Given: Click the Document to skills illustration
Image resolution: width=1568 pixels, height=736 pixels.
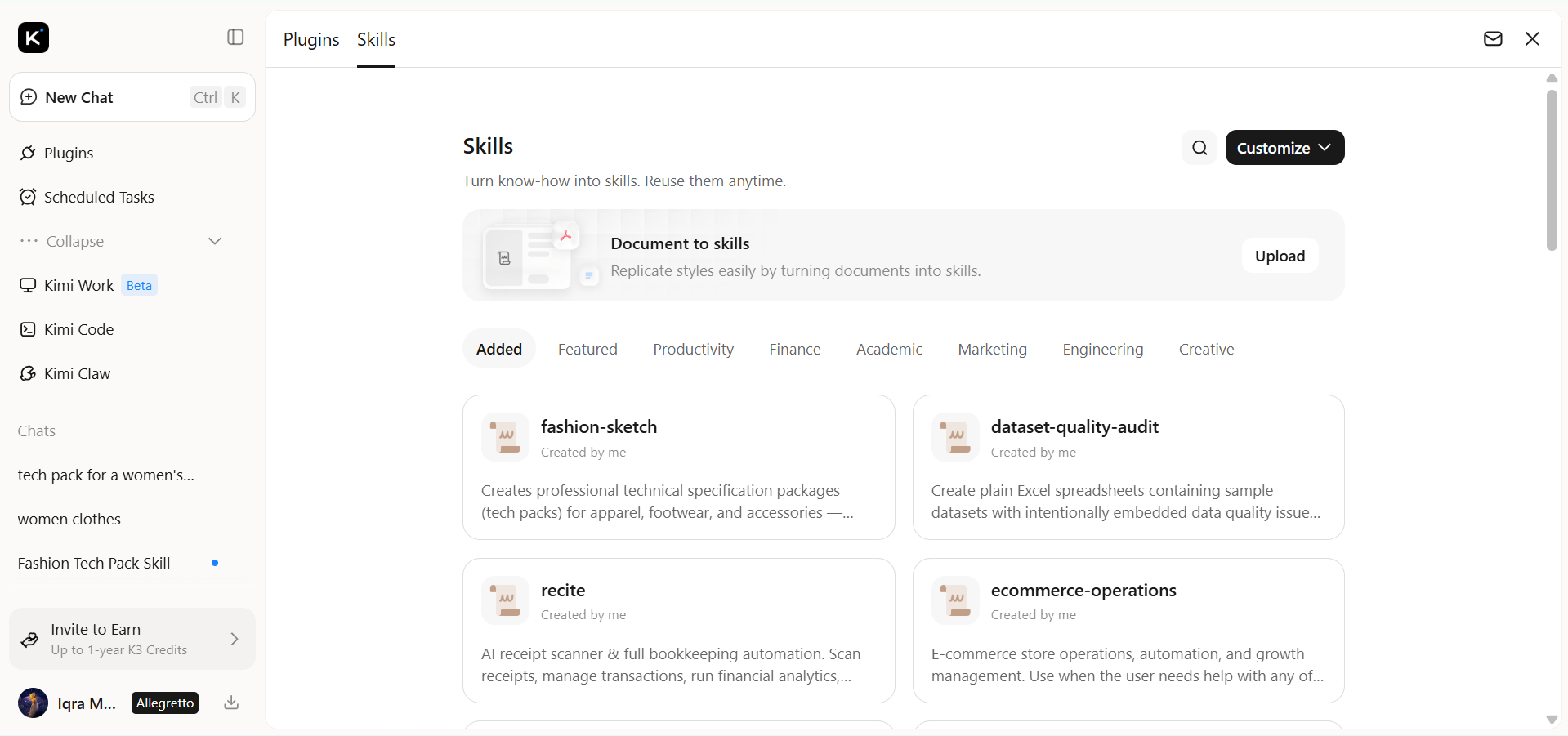Looking at the screenshot, I should pos(539,256).
